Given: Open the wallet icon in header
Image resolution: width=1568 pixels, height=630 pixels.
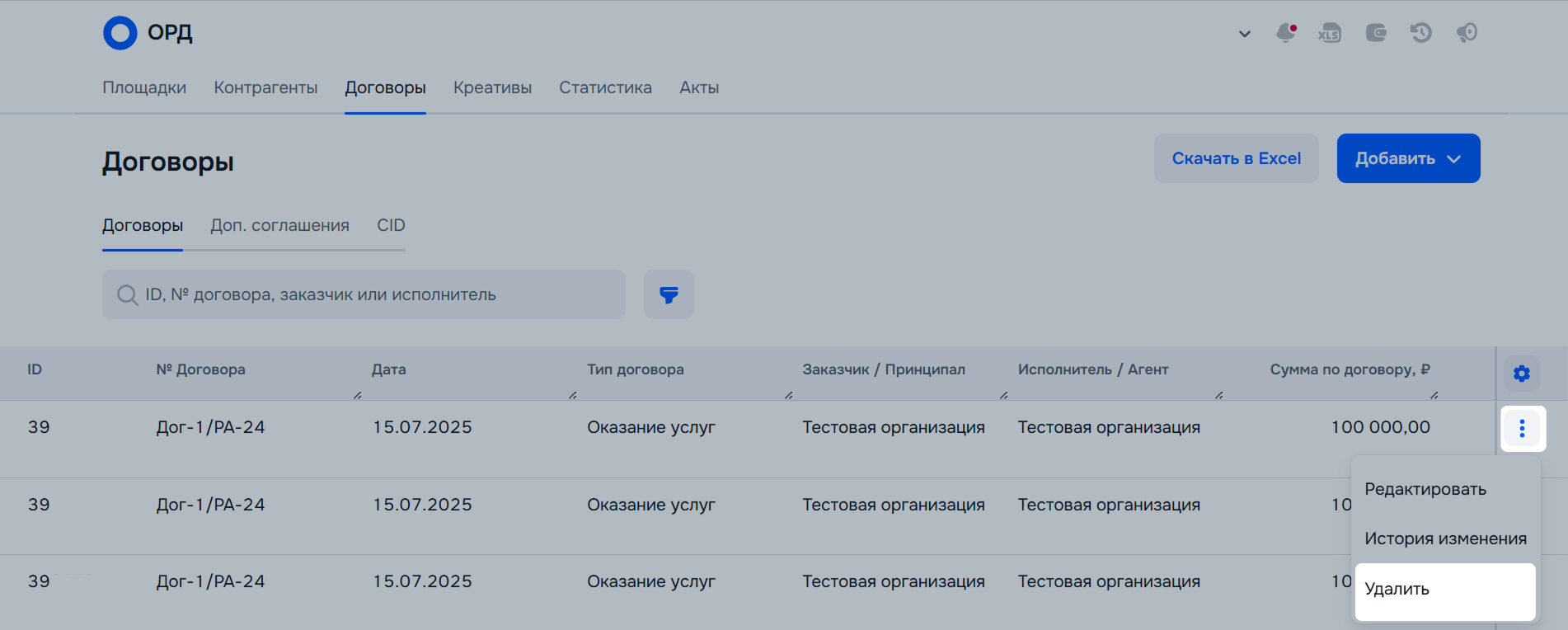Looking at the screenshot, I should click(x=1376, y=33).
